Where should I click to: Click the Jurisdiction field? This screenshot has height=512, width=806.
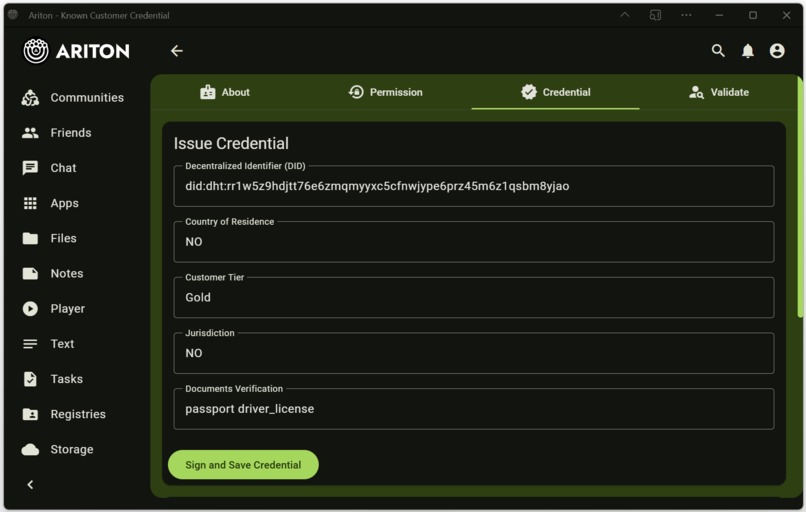(473, 353)
